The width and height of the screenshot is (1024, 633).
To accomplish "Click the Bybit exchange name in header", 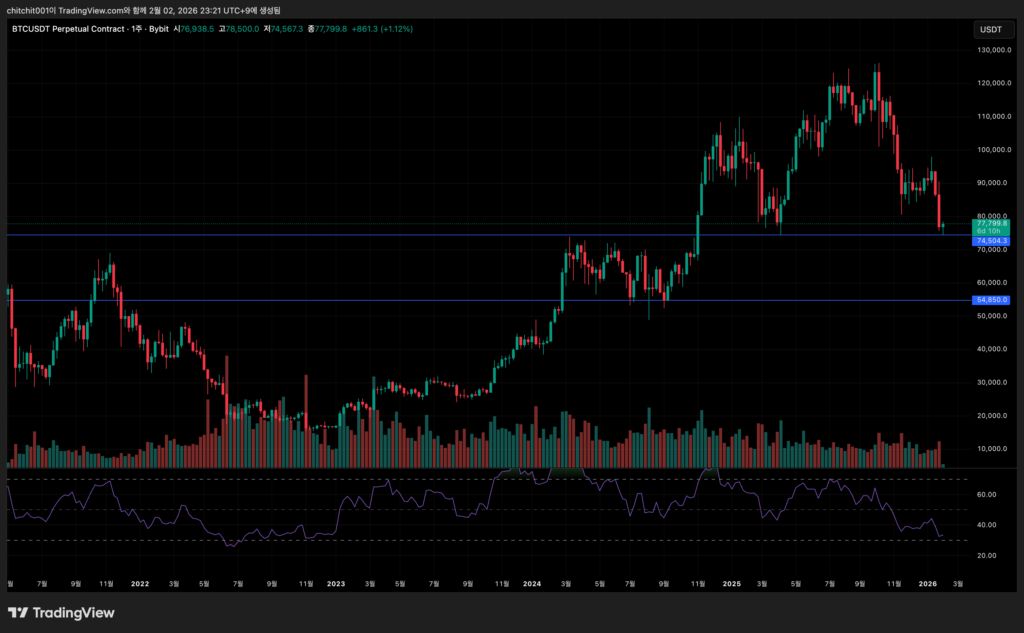I will click(x=156, y=29).
